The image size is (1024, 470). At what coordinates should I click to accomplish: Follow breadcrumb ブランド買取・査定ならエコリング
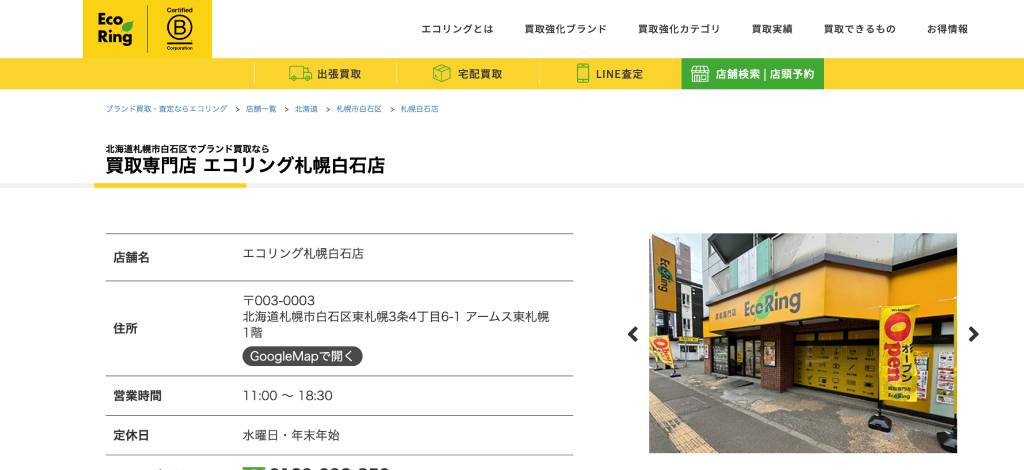pyautogui.click(x=167, y=109)
